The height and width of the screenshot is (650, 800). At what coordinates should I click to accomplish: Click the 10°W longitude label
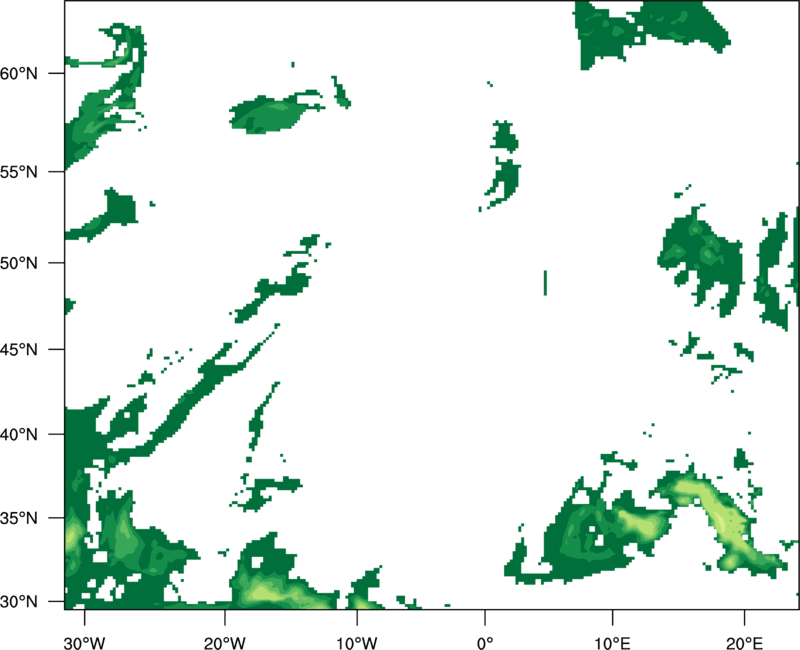tap(357, 643)
